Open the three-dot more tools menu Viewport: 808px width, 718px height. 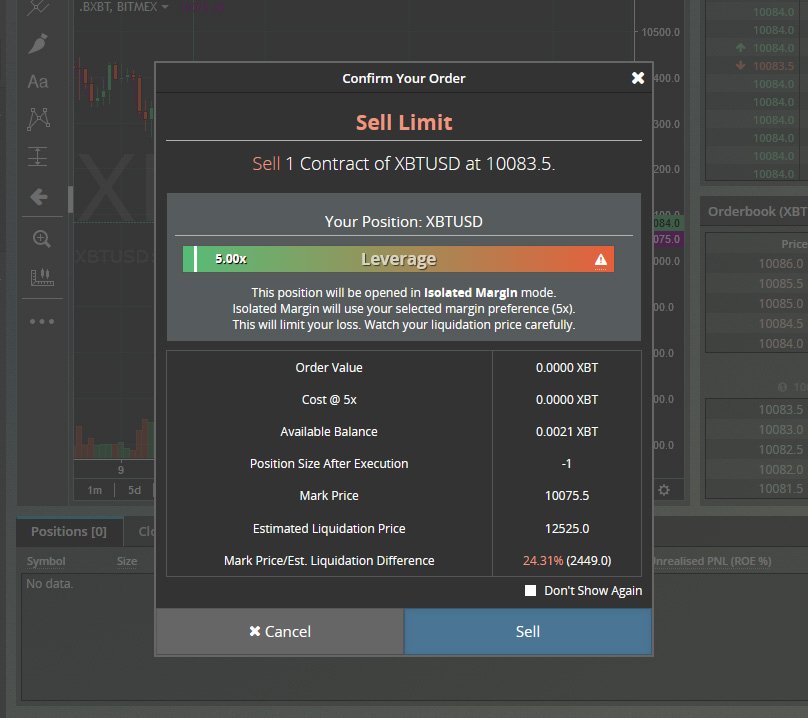point(42,322)
